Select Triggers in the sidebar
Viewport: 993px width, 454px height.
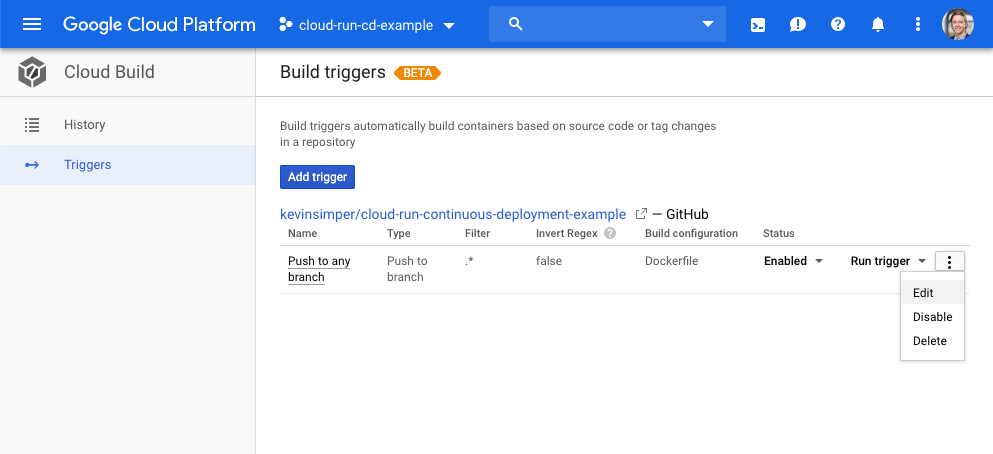(127, 165)
